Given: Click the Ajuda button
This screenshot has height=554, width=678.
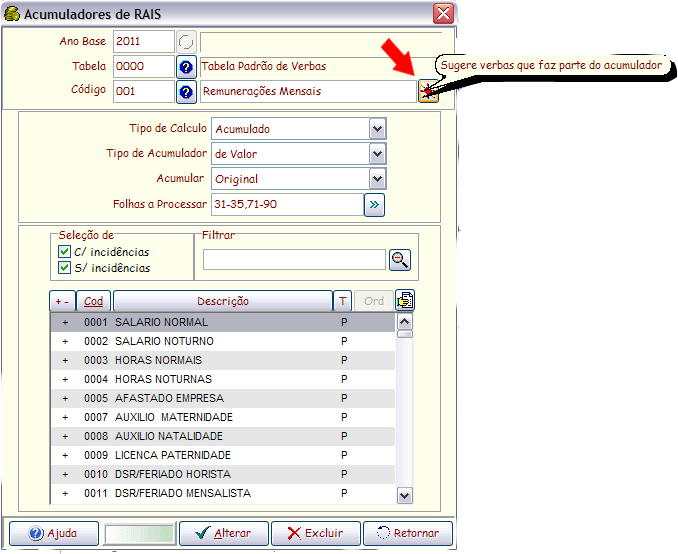Looking at the screenshot, I should pos(54,533).
